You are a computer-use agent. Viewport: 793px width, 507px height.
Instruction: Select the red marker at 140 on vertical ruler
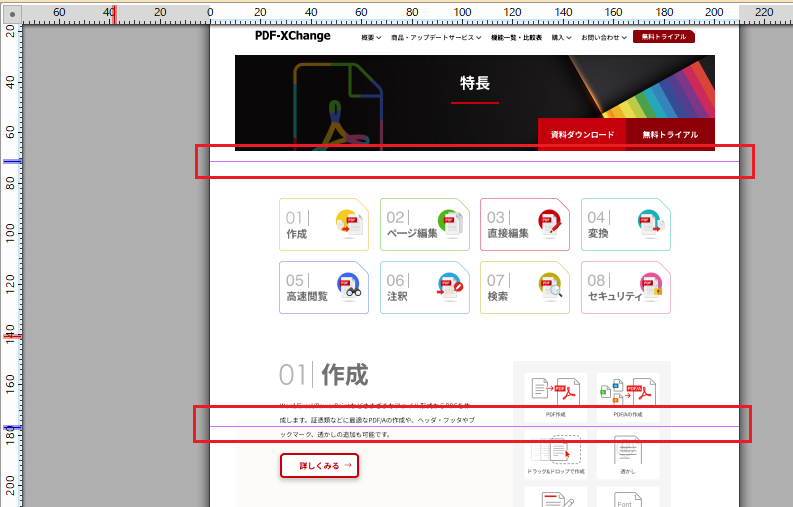[x=12, y=336]
